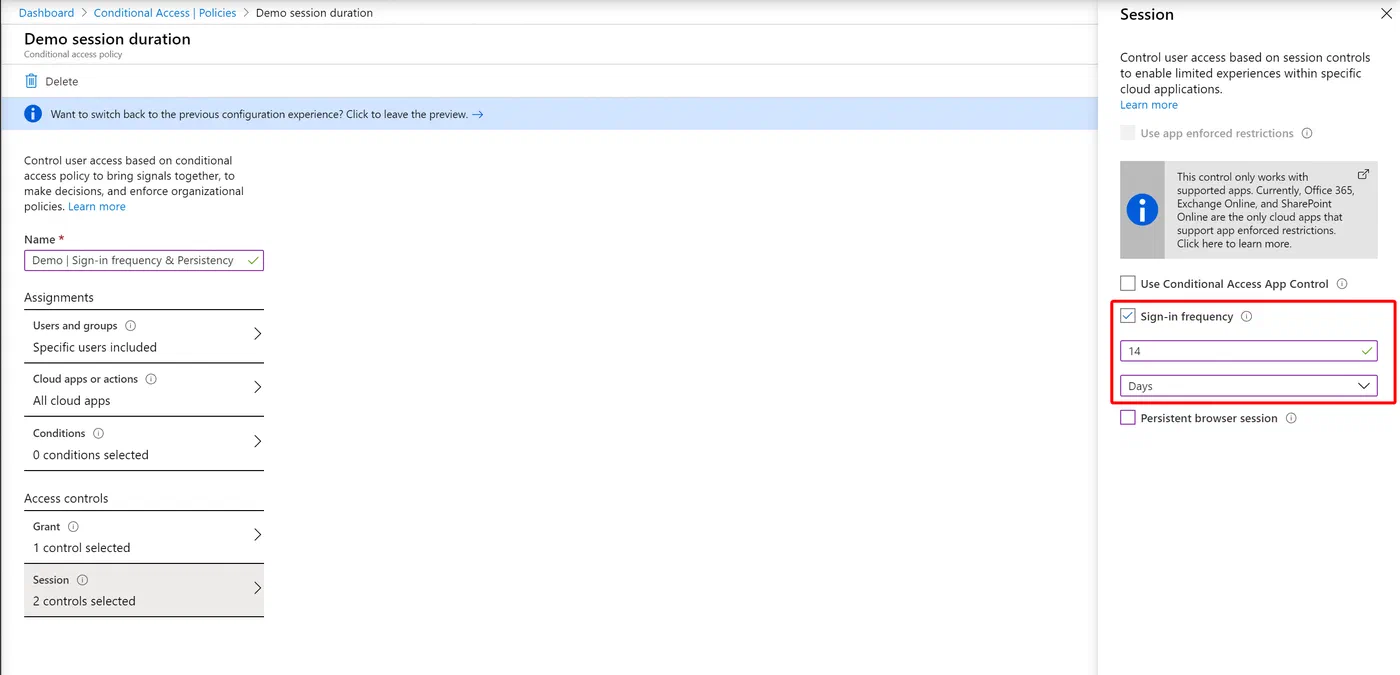The height and width of the screenshot is (675, 1400).
Task: Expand the Session access control row
Action: 144,591
